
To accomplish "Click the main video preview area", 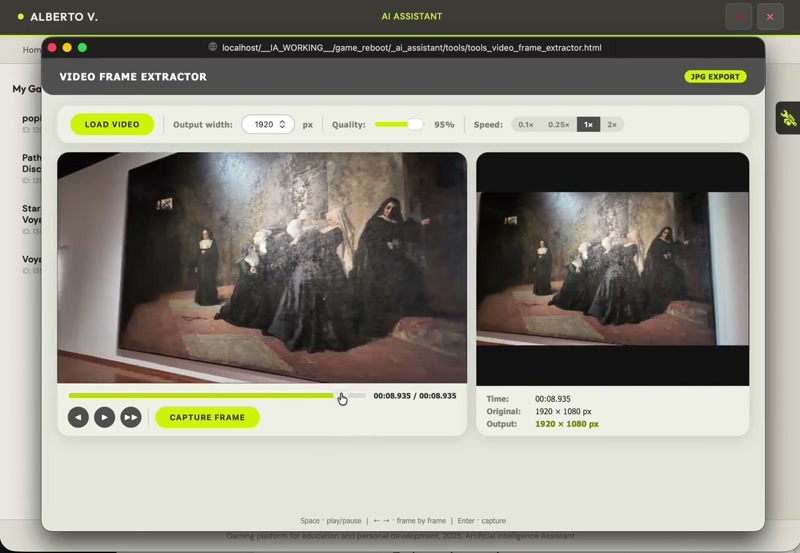I will [x=262, y=268].
